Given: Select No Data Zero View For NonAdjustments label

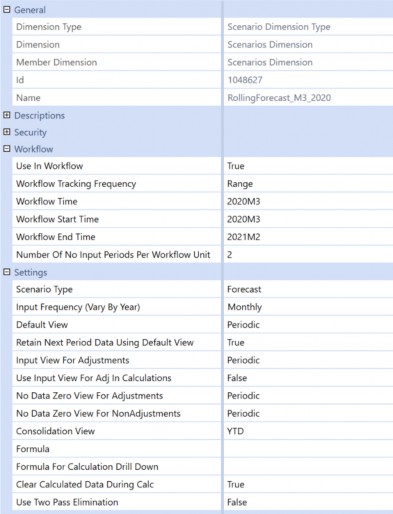Looking at the screenshot, I should pyautogui.click(x=98, y=413).
